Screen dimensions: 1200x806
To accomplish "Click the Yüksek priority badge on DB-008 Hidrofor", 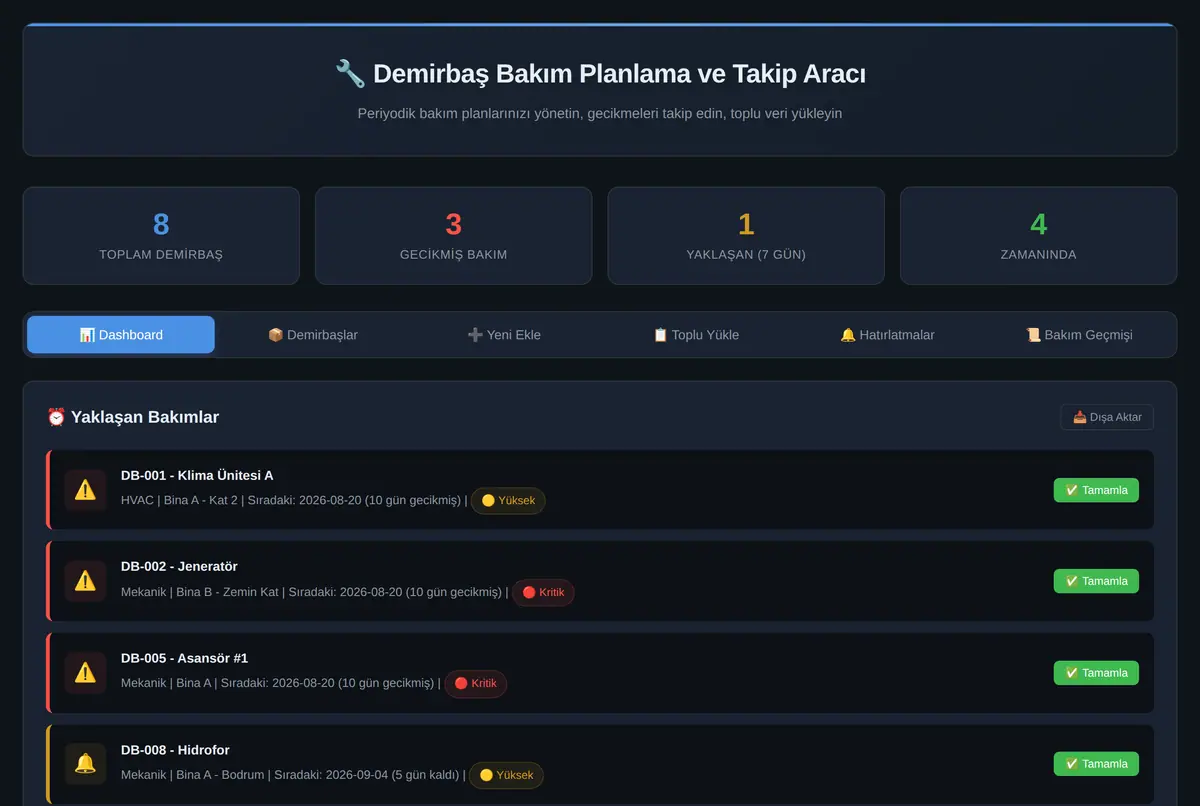I will pyautogui.click(x=506, y=775).
